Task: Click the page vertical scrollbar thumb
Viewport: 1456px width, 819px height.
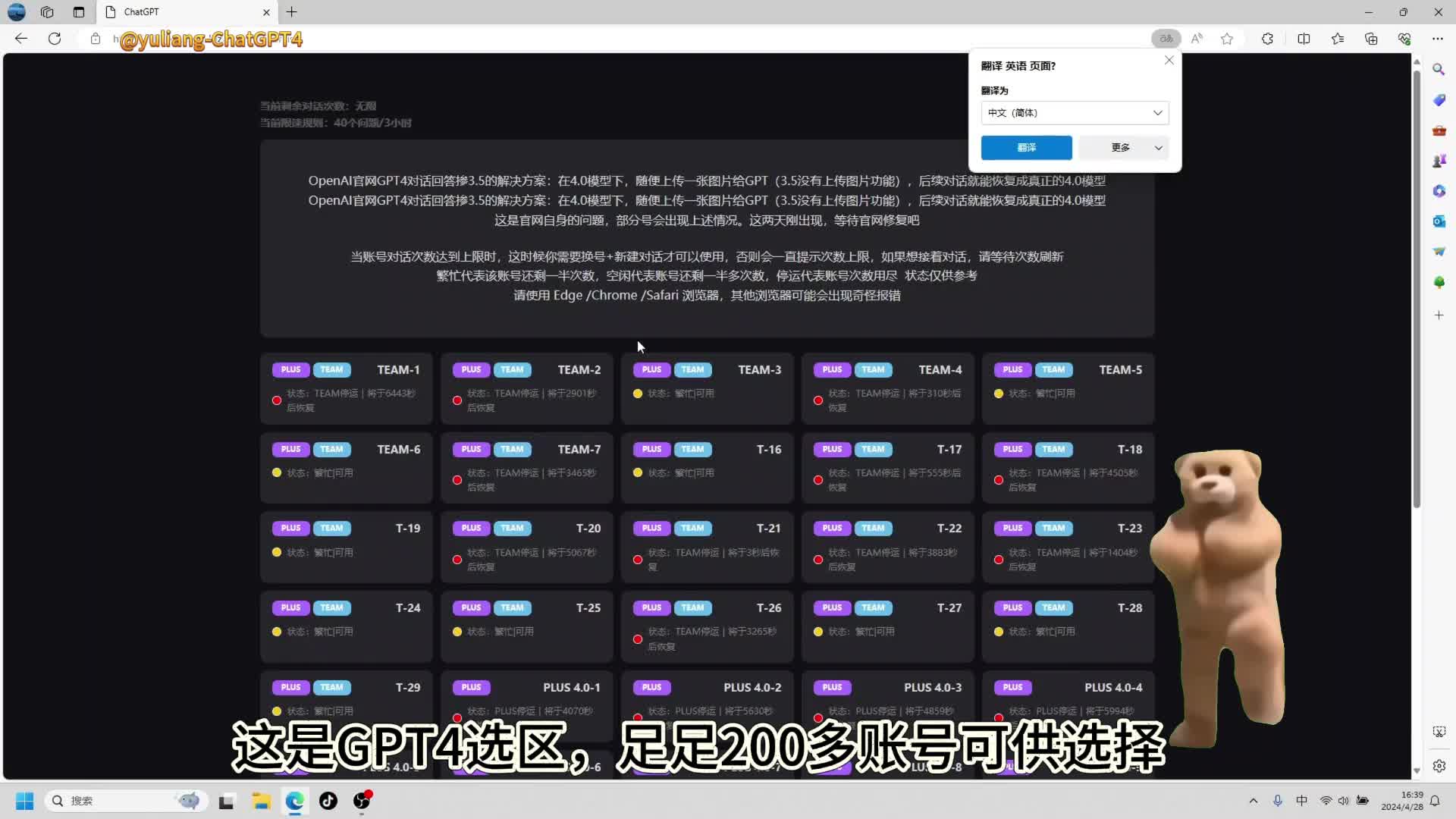Action: [x=1416, y=288]
